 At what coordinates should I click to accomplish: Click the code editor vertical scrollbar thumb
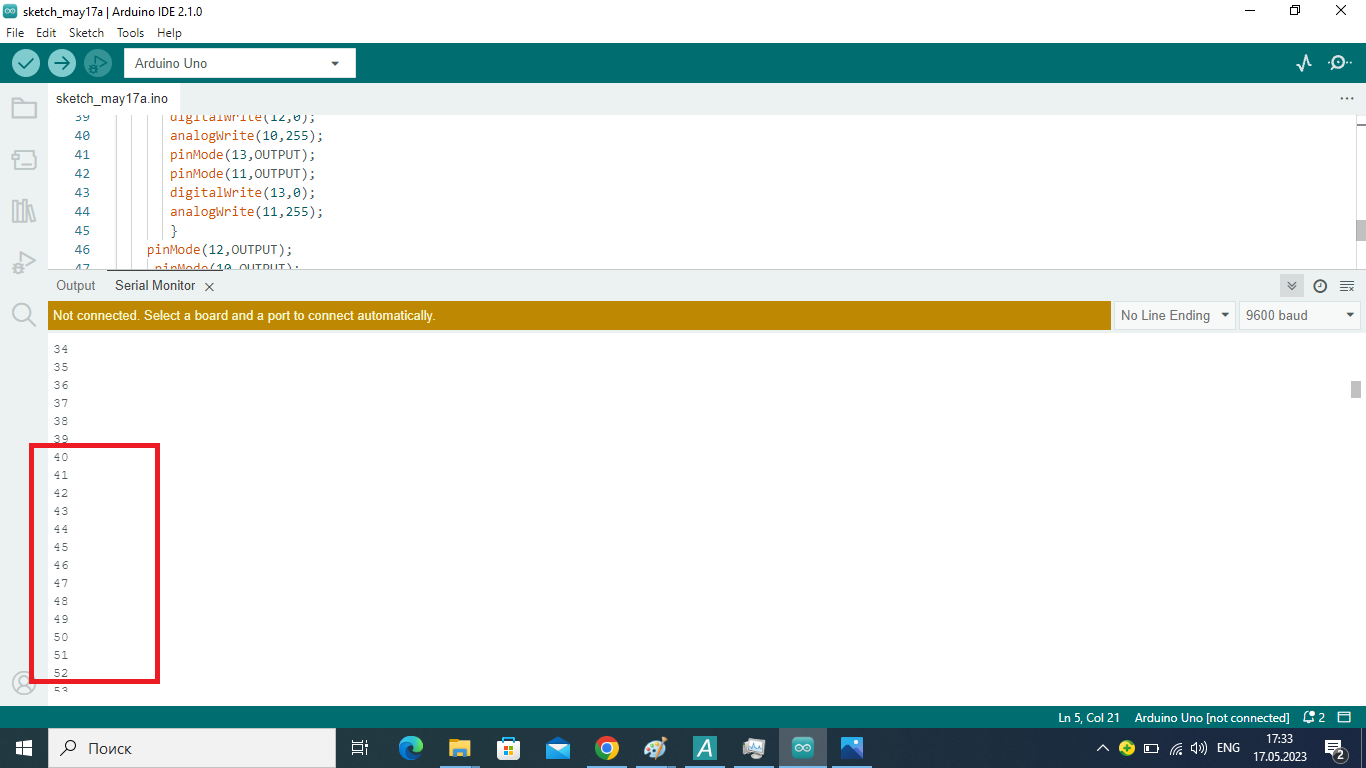(1360, 230)
